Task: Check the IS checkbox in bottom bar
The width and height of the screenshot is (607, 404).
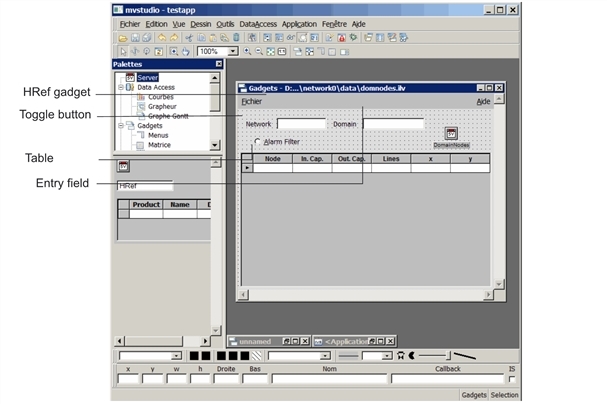Action: point(513,380)
